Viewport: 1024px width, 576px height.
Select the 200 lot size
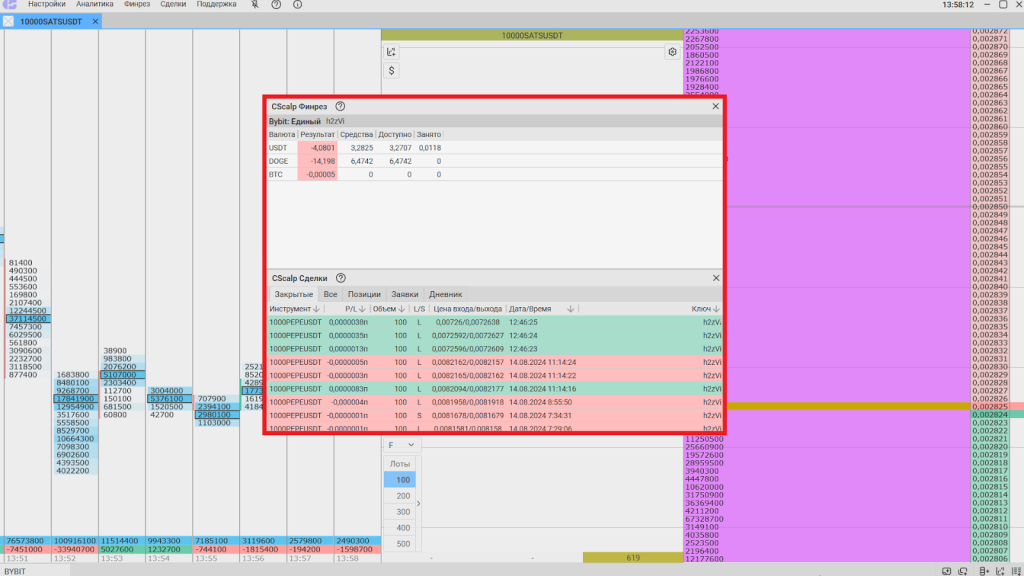(402, 496)
